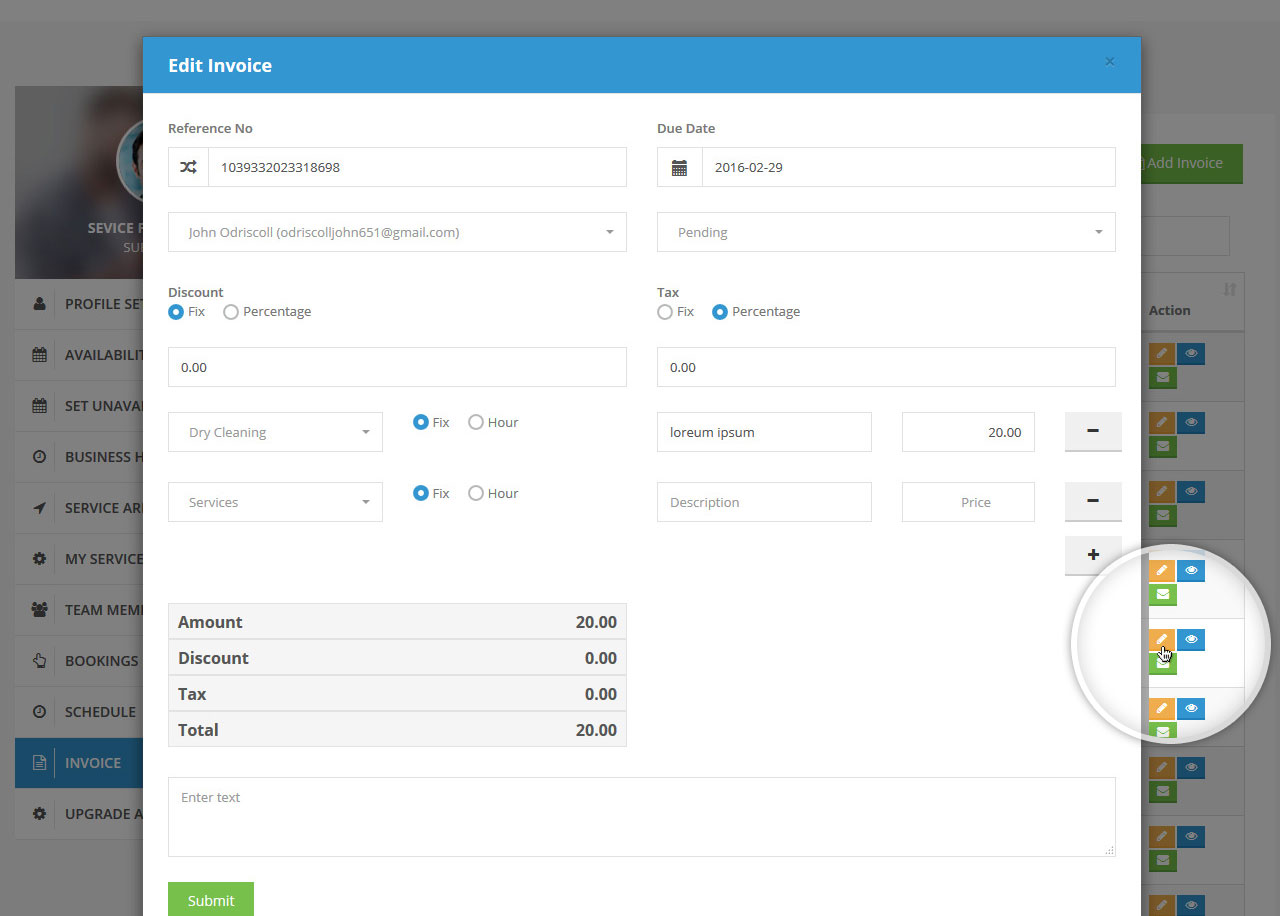Viewport: 1280px width, 916px height.
Task: Click the calendar icon beside Due Date
Action: [x=679, y=167]
